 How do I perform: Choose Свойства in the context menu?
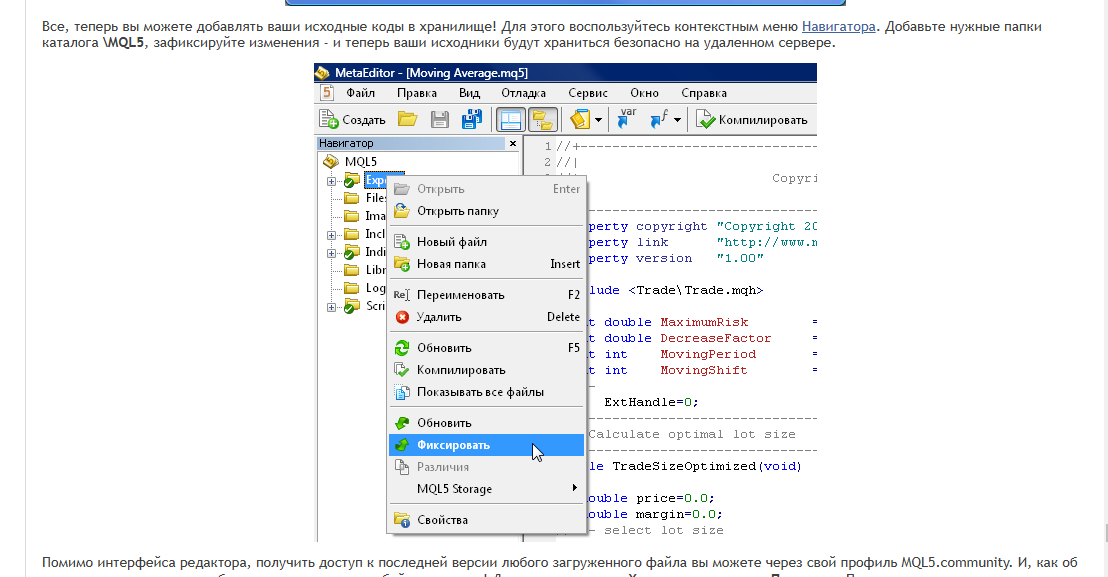486,520
